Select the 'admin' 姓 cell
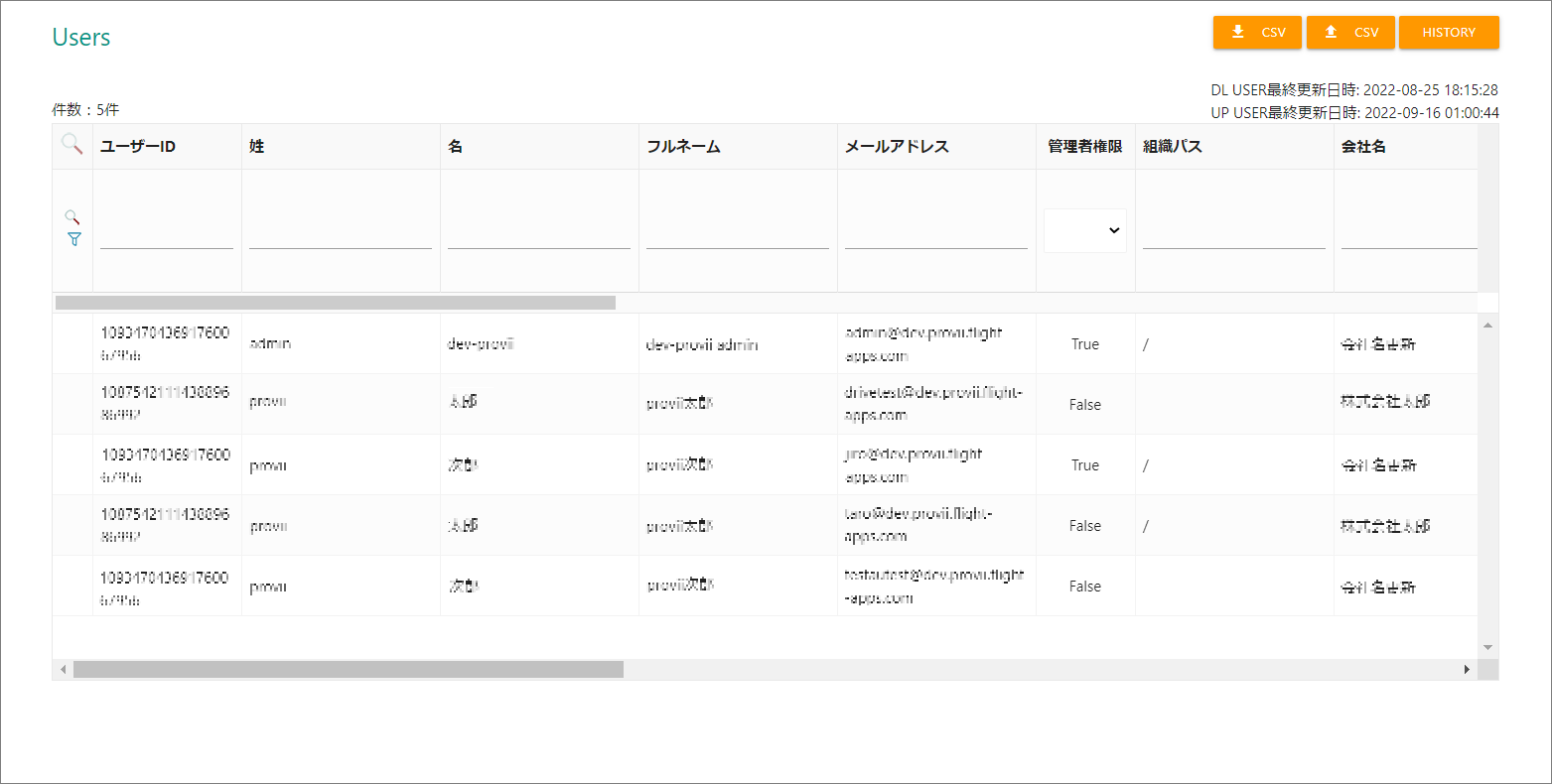This screenshot has width=1552, height=784. point(341,344)
